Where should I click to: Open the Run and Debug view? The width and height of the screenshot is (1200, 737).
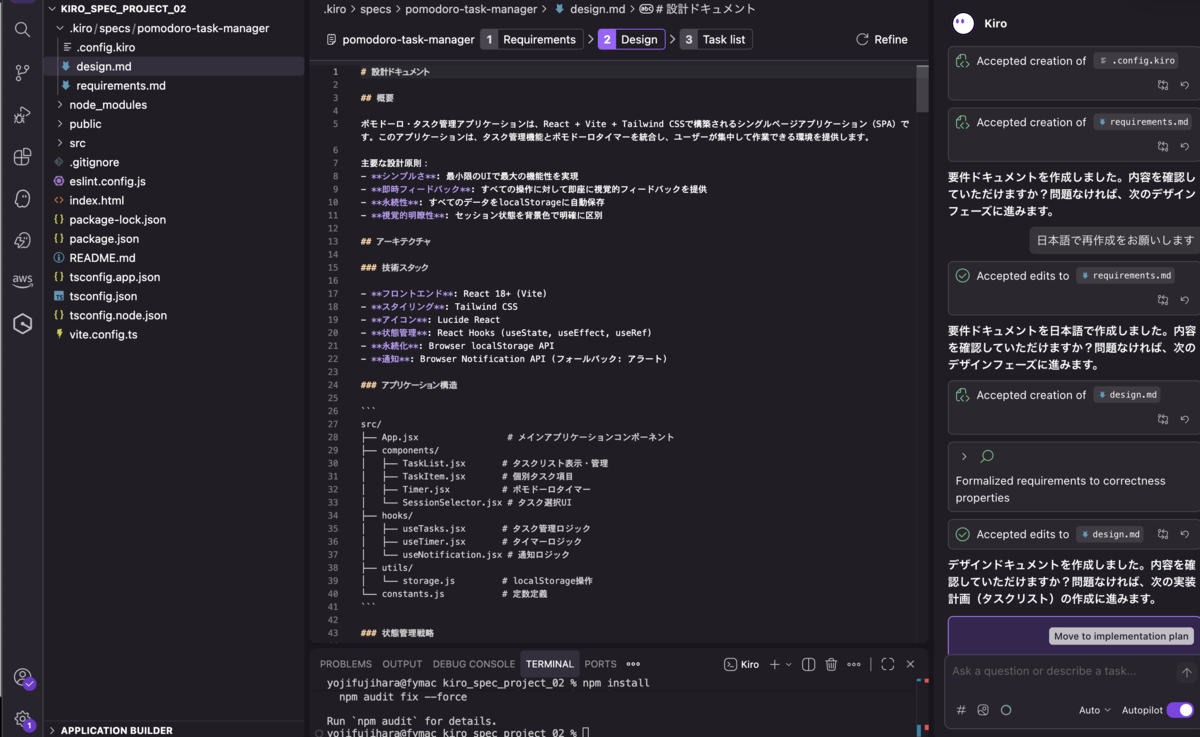(x=22, y=115)
